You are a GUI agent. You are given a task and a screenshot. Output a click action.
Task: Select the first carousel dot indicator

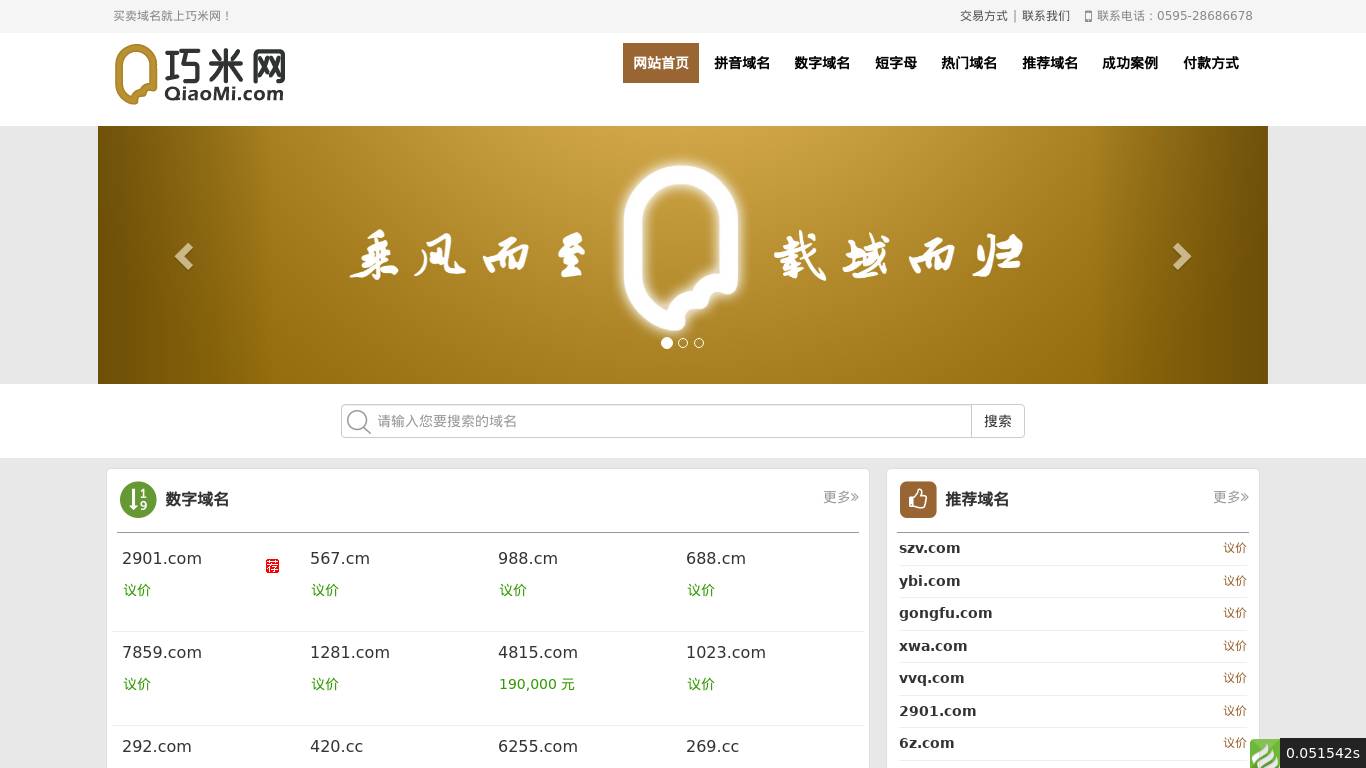667,343
